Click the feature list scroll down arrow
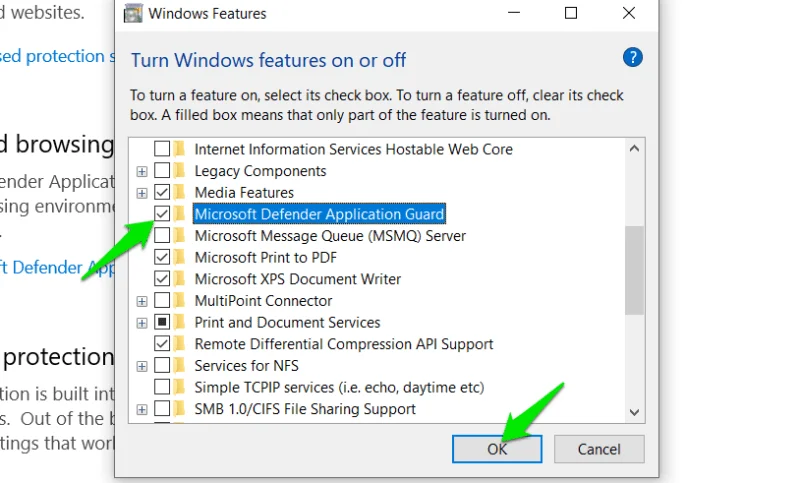The width and height of the screenshot is (800, 483). [x=634, y=412]
